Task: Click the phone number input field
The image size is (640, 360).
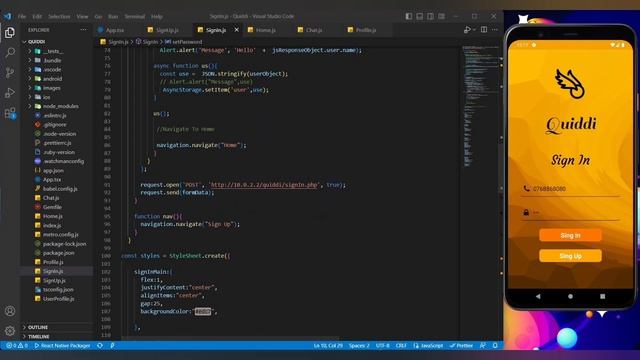Action: coord(570,189)
